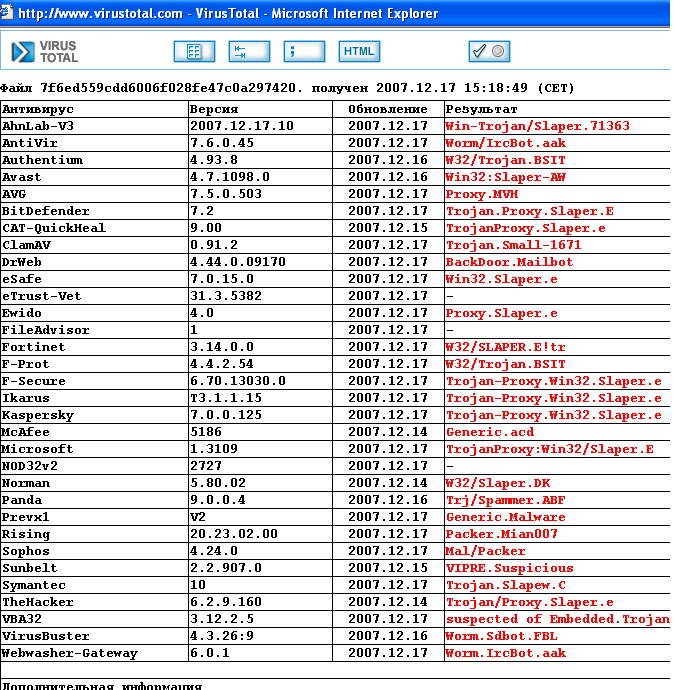Image resolution: width=675 pixels, height=690 pixels.
Task: Click the Internet Explorer page icon in title bar
Action: coord(7,13)
